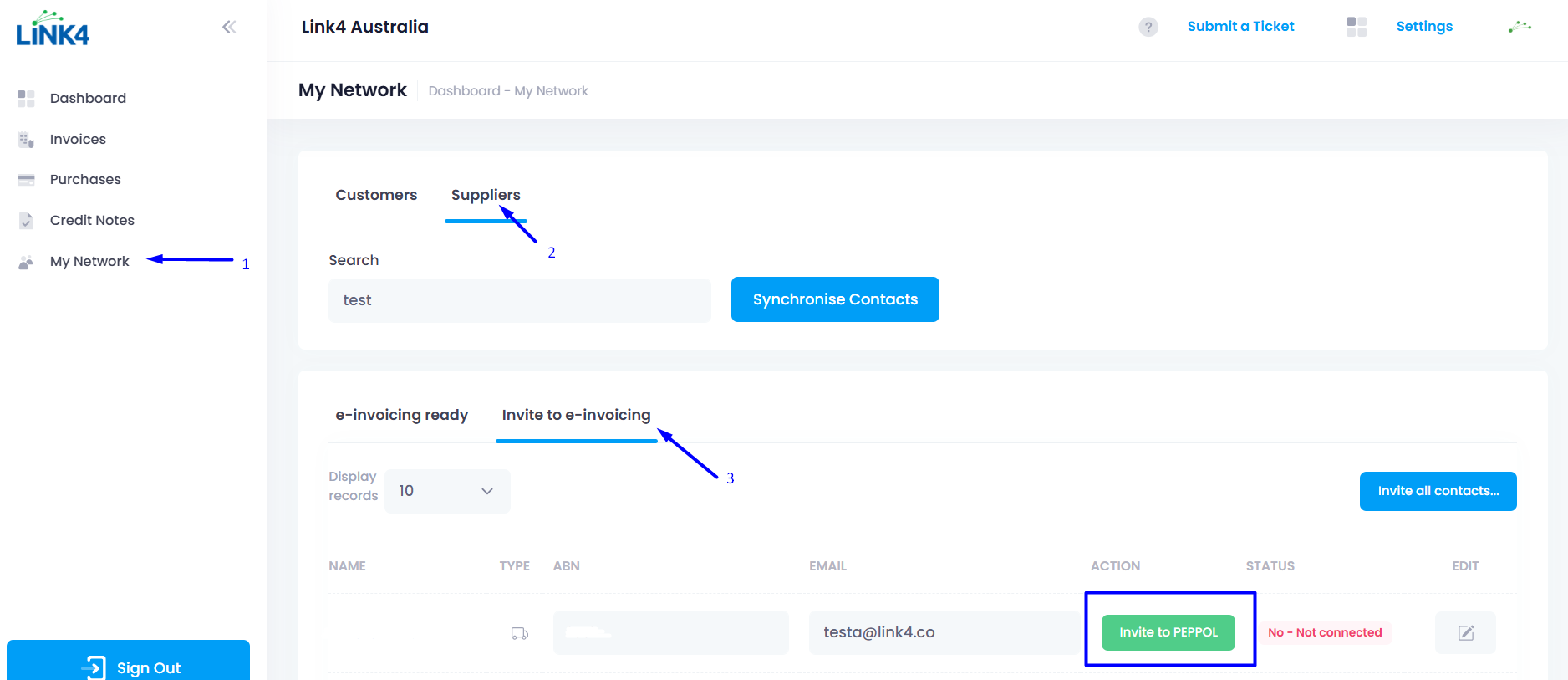Select the Suppliers tab
Viewport: 1568px width, 680px height.
[486, 195]
